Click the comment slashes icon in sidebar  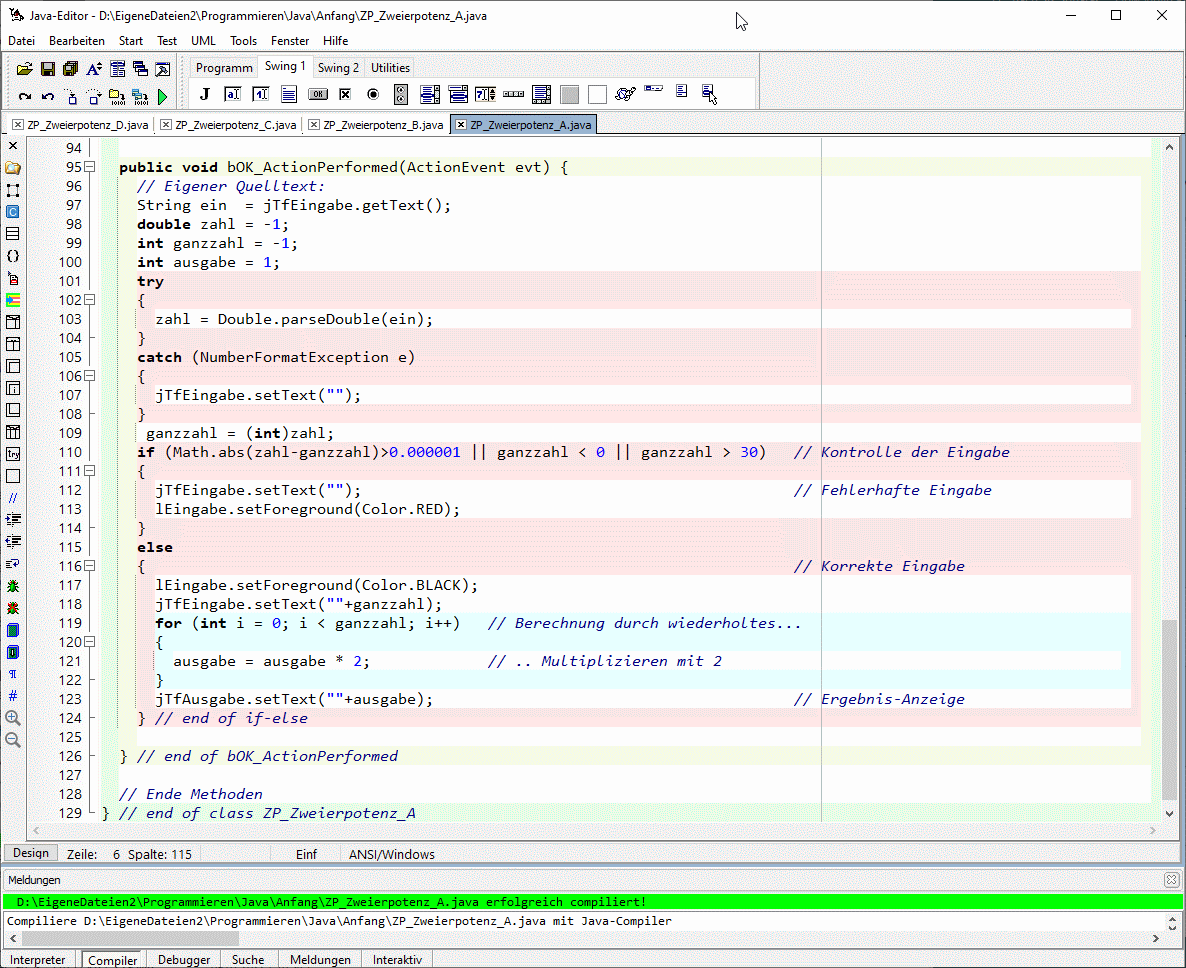click(x=13, y=497)
